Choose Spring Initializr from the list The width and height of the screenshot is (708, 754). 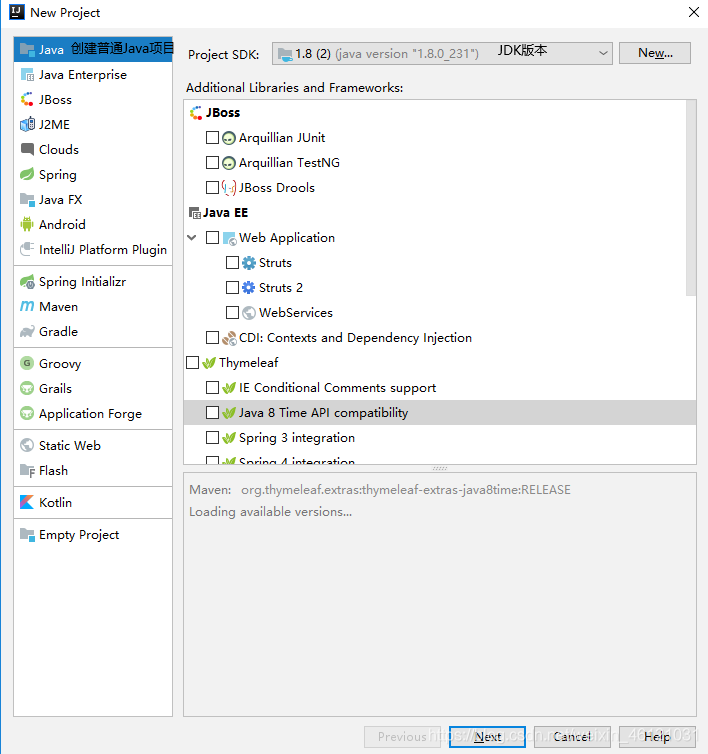pos(93,282)
